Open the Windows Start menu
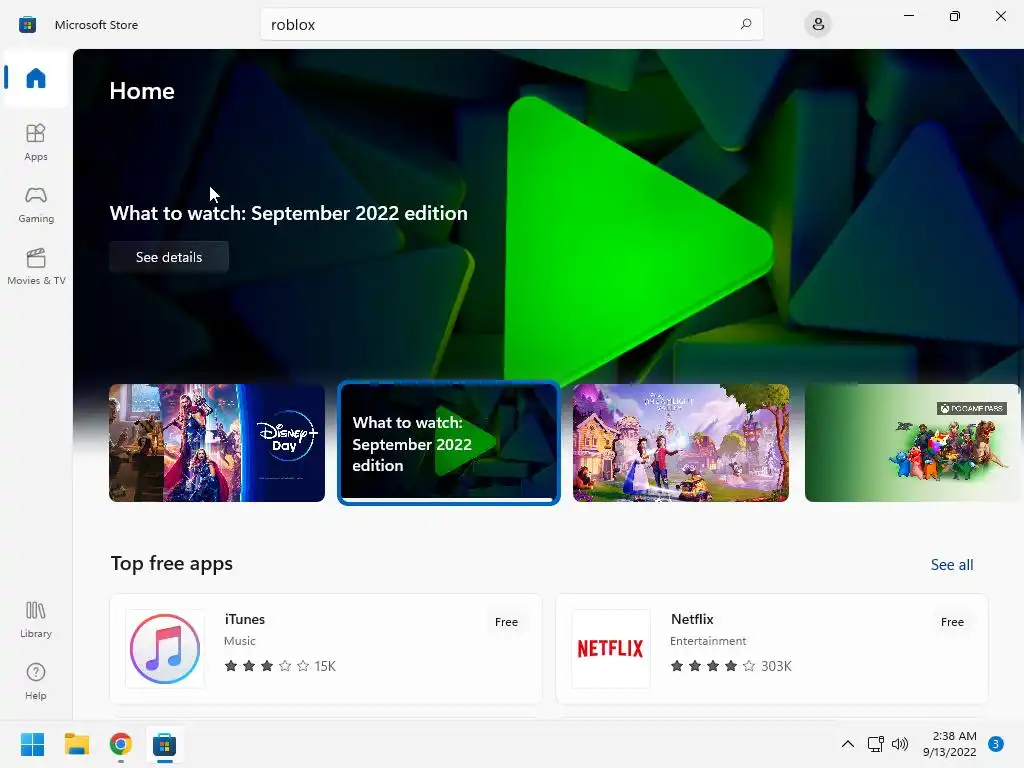This screenshot has width=1024, height=768. (32, 744)
